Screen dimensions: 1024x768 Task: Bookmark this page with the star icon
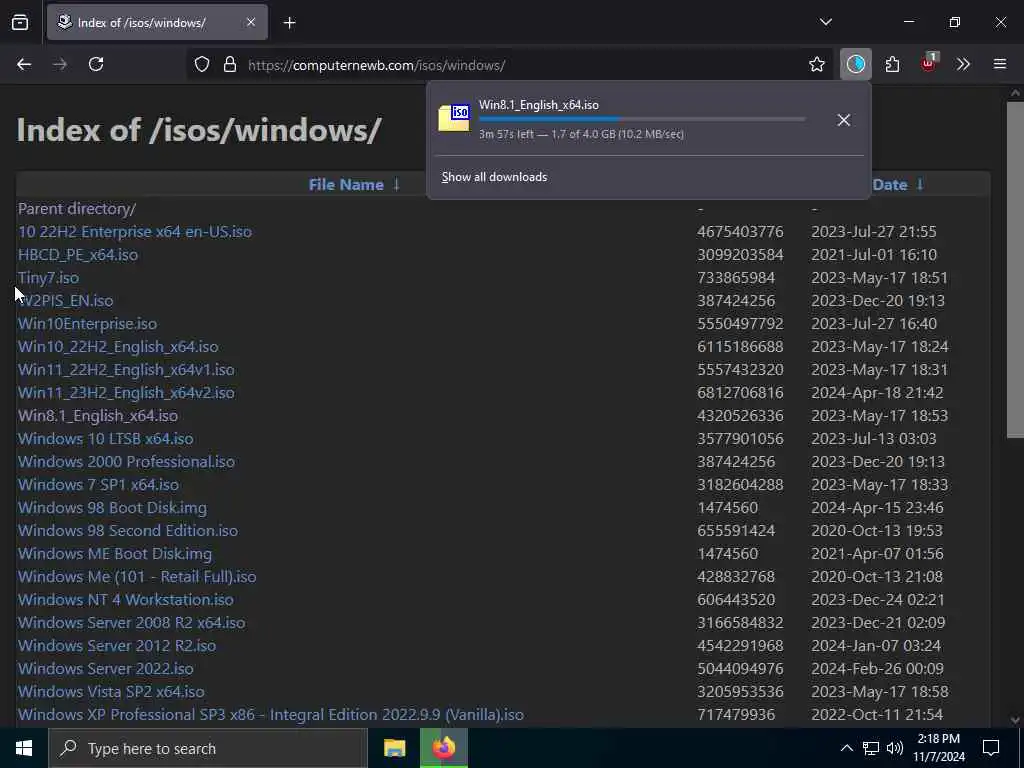pos(816,65)
